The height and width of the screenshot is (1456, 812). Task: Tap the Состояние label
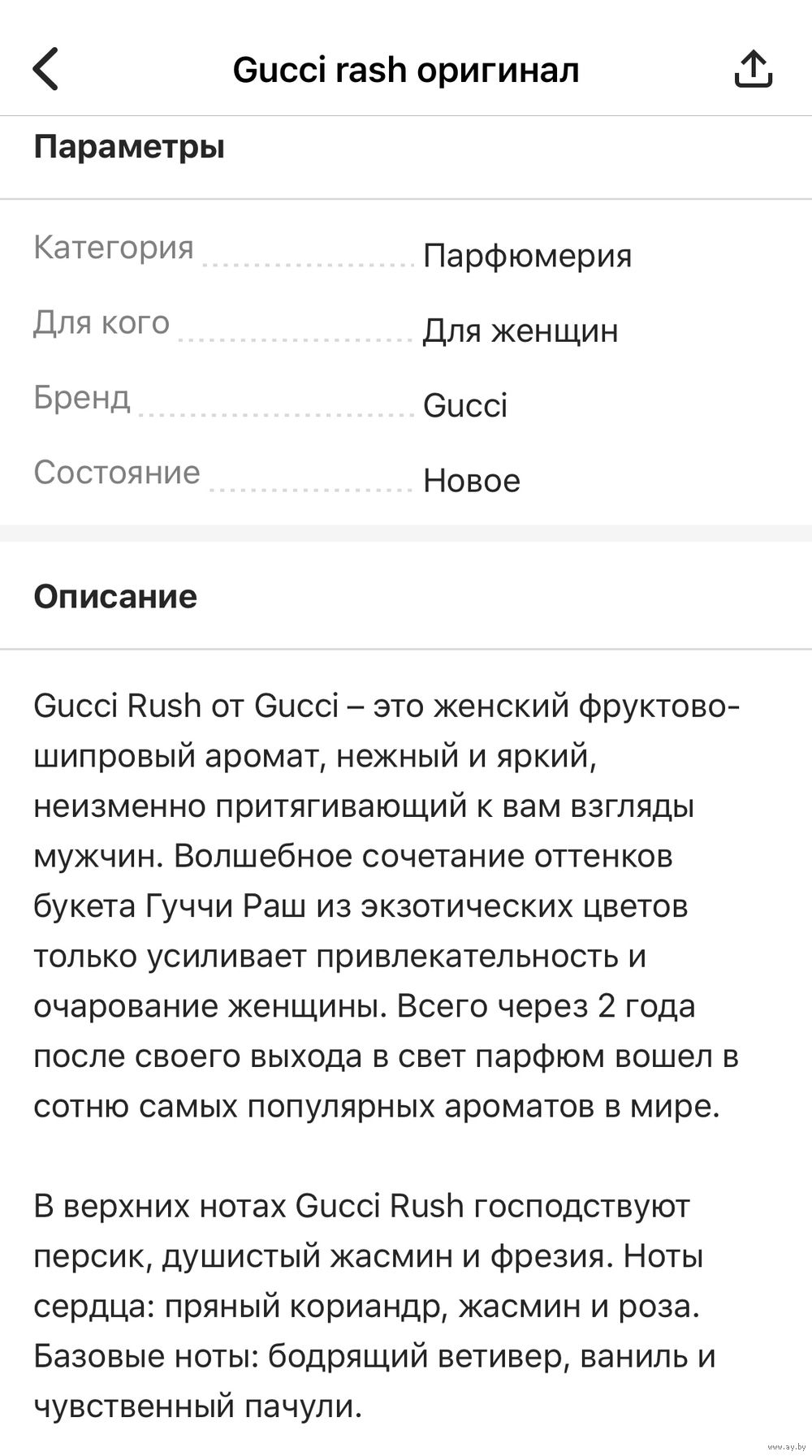pos(117,472)
